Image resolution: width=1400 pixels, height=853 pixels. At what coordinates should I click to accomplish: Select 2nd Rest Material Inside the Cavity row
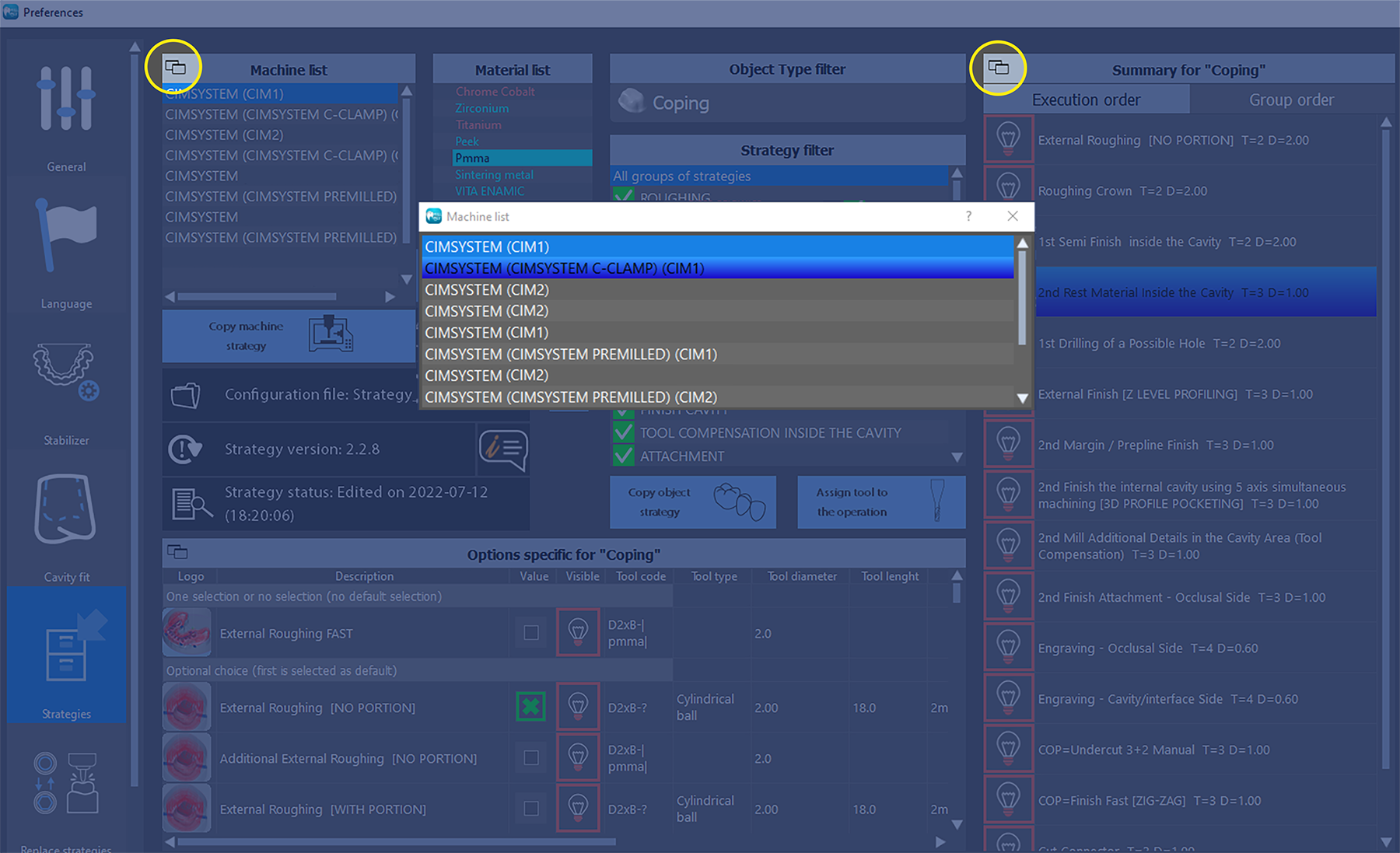(1206, 292)
